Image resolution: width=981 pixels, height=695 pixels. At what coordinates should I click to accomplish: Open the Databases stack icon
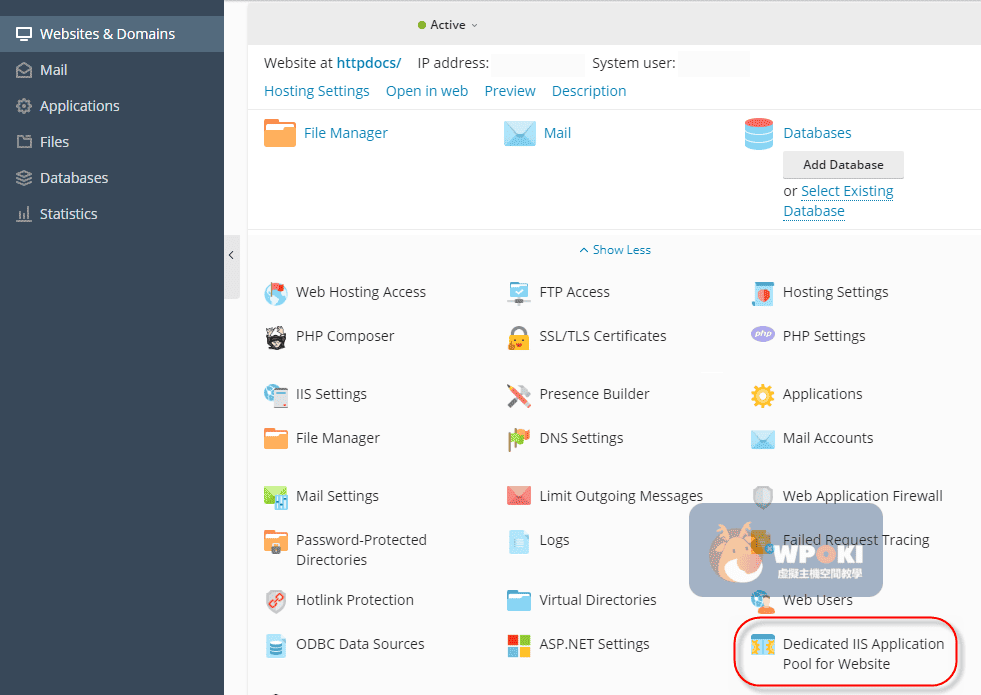pos(759,134)
